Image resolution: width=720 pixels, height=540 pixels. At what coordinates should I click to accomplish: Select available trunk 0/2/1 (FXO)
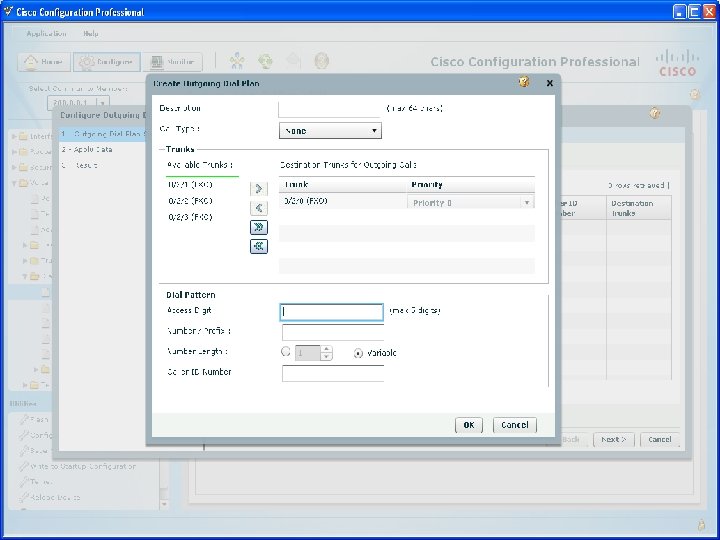click(190, 185)
